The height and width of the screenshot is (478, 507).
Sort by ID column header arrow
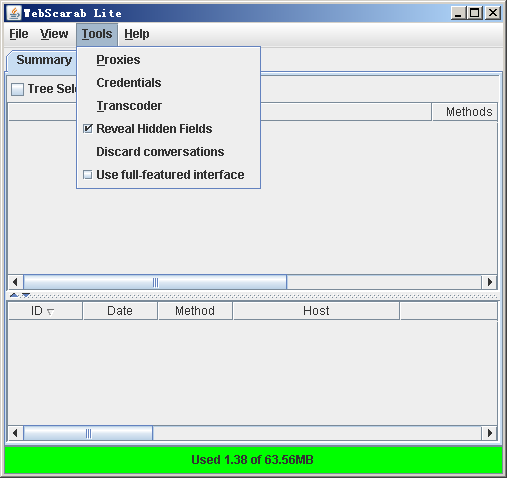click(x=51, y=312)
